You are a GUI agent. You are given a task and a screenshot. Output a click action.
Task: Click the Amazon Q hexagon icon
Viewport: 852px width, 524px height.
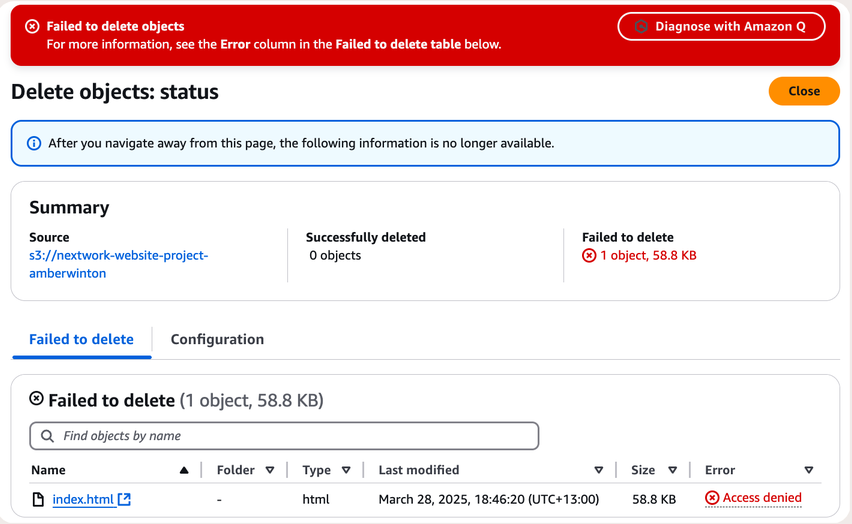pyautogui.click(x=641, y=26)
